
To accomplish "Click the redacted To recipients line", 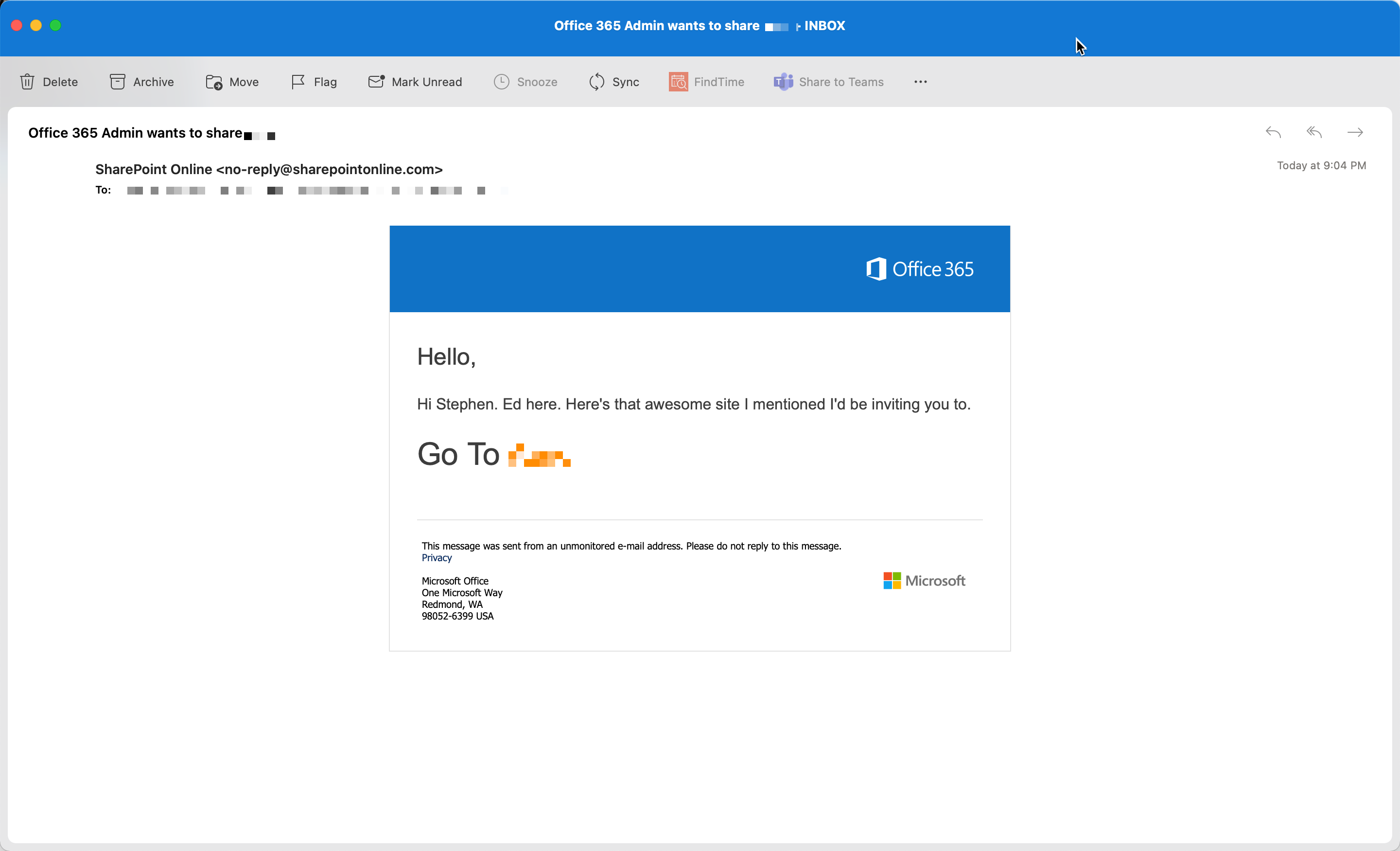I will click(x=307, y=191).
